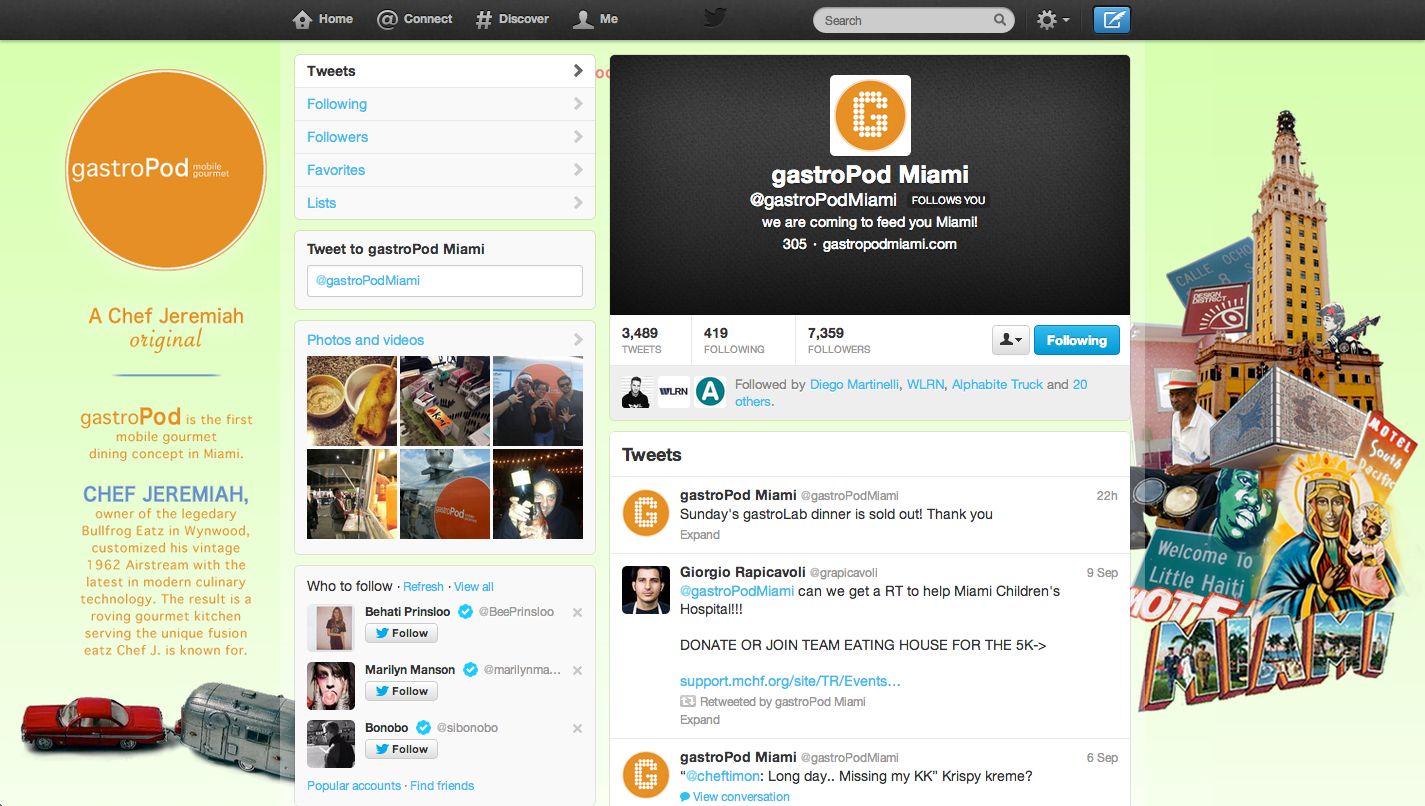Click Refresh in Who to follow
The image size is (1425, 806).
tap(423, 587)
